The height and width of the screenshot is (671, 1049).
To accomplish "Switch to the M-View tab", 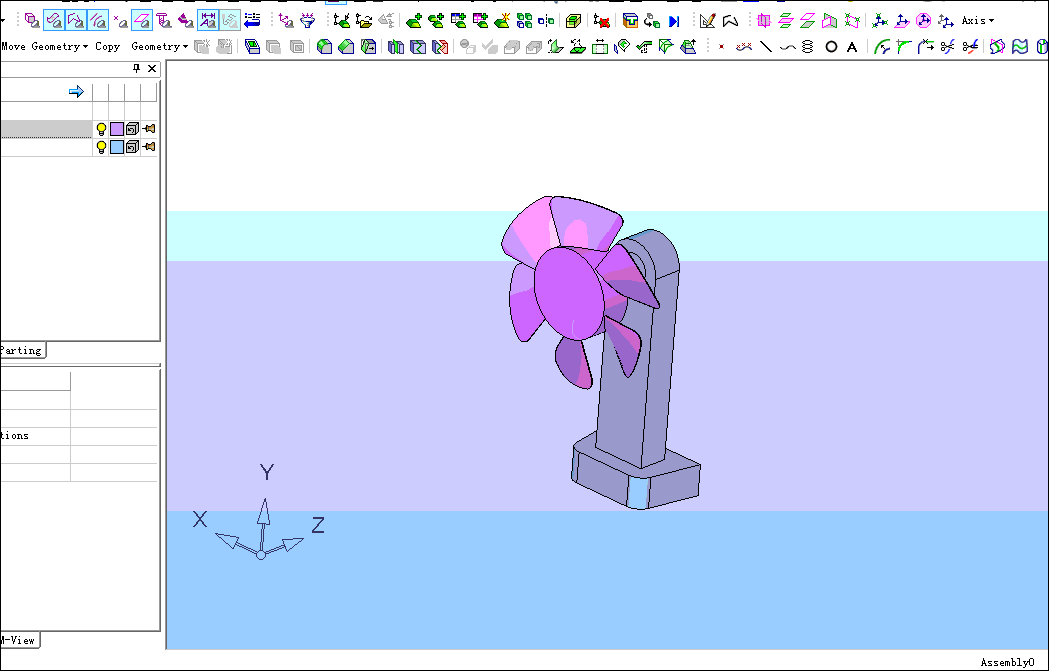I will [18, 640].
